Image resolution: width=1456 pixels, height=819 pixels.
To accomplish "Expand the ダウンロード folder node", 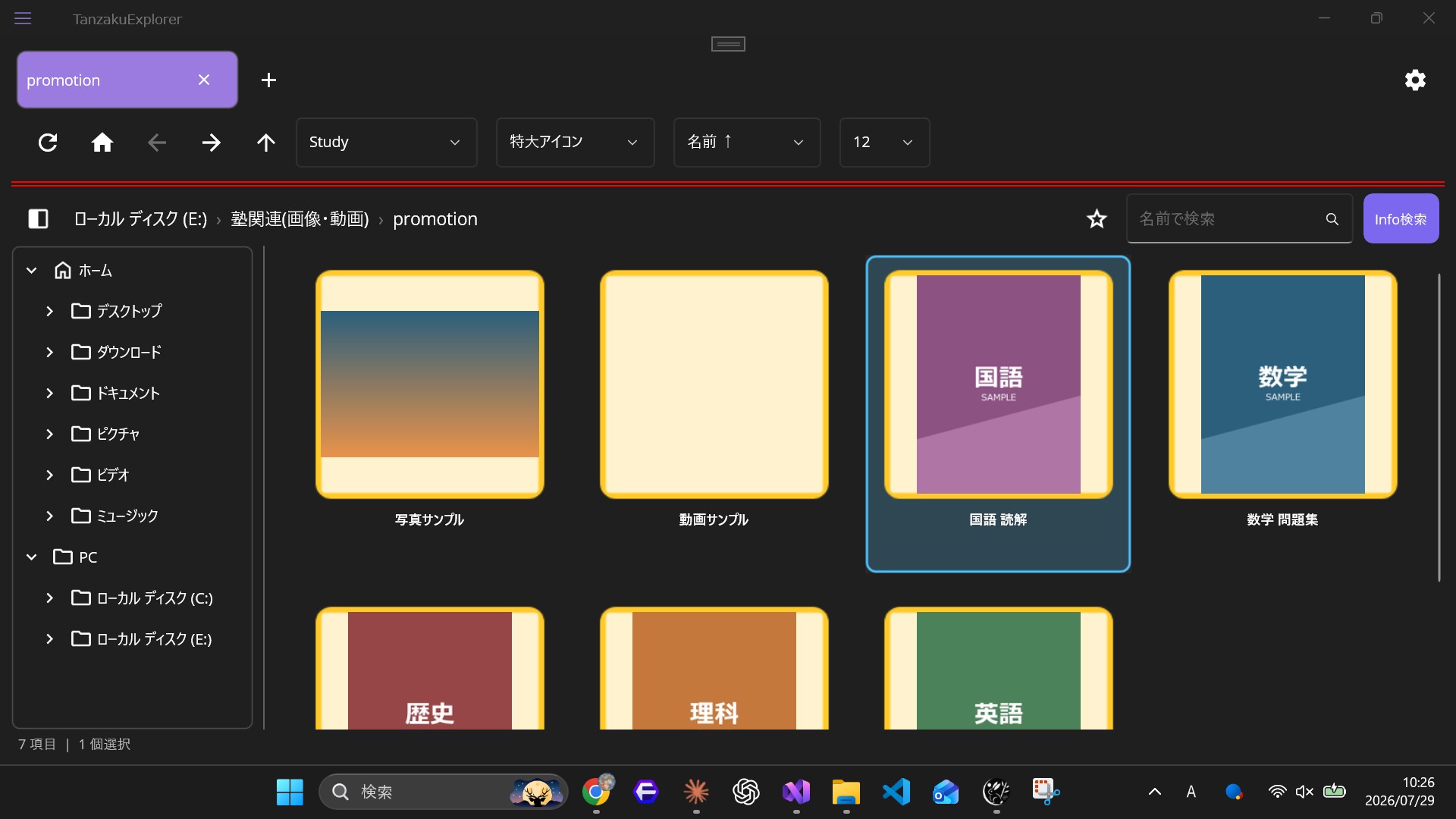I will coord(50,352).
